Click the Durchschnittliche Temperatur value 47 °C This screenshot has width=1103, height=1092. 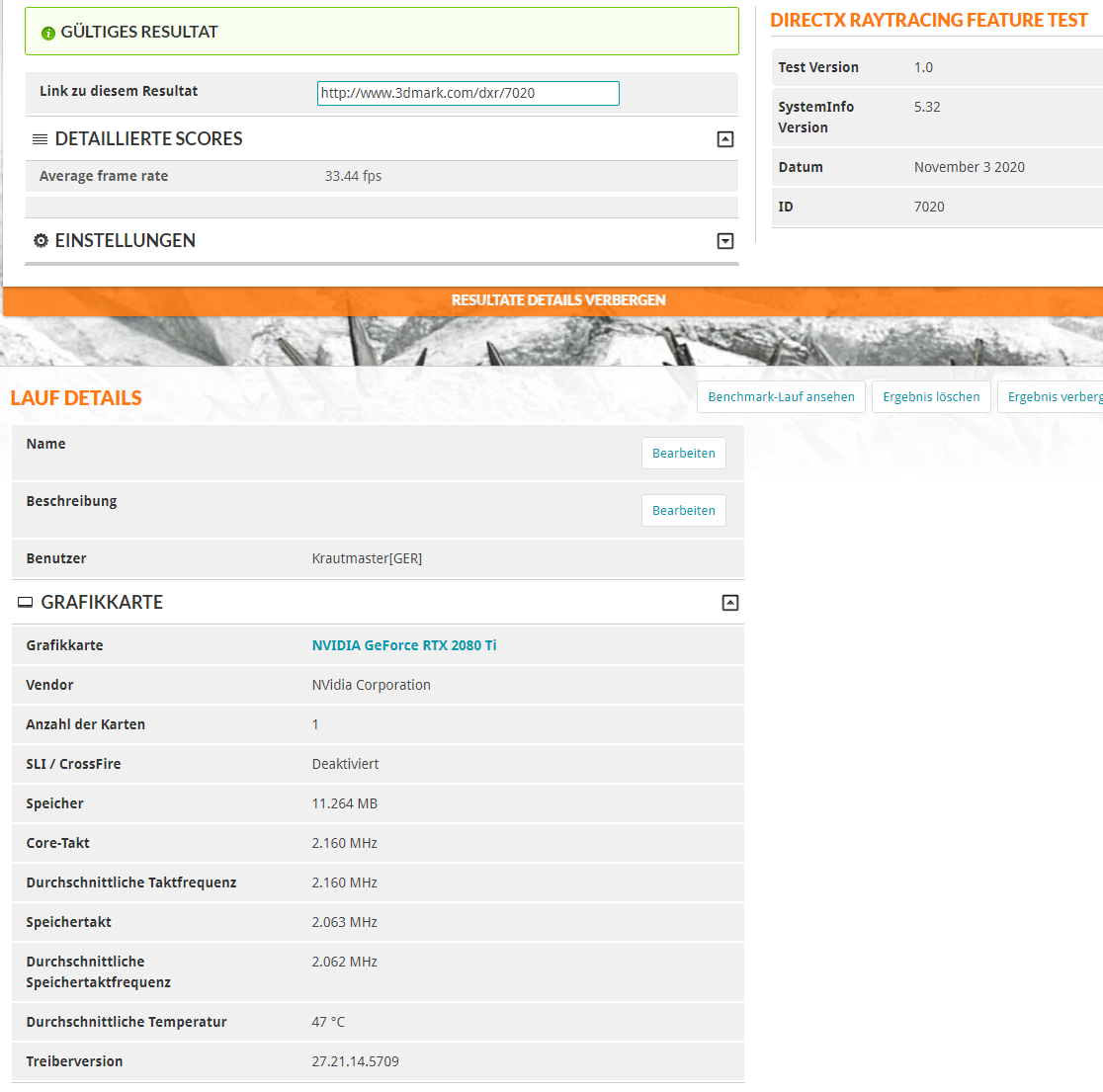click(328, 1022)
